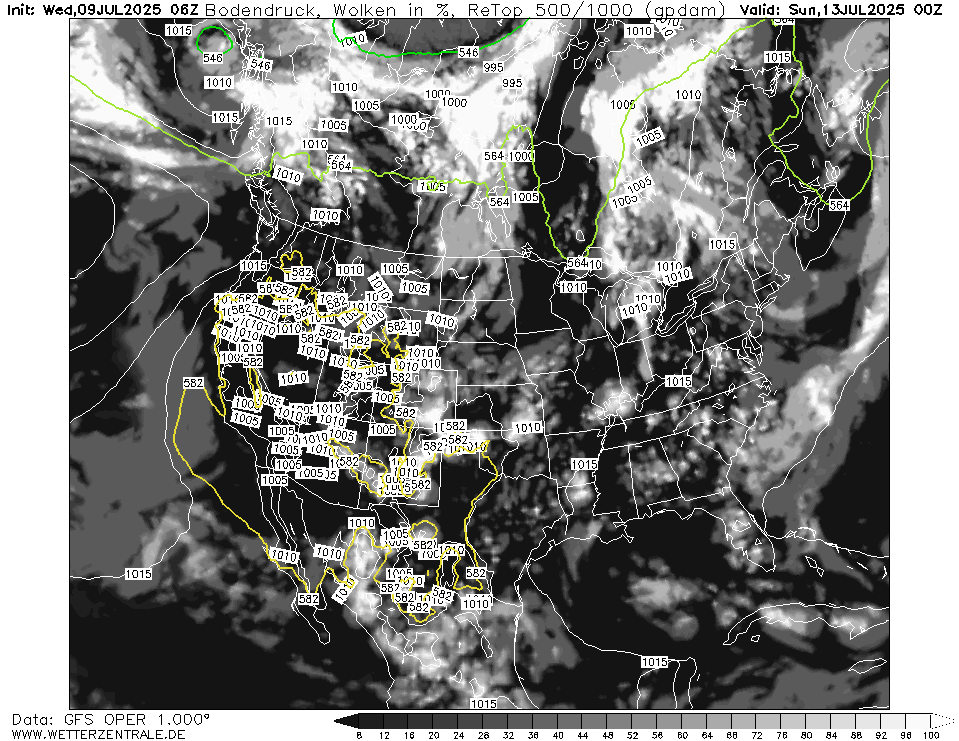Click the 40 tick on cloud colorbar
The image size is (959, 741).
tap(558, 735)
